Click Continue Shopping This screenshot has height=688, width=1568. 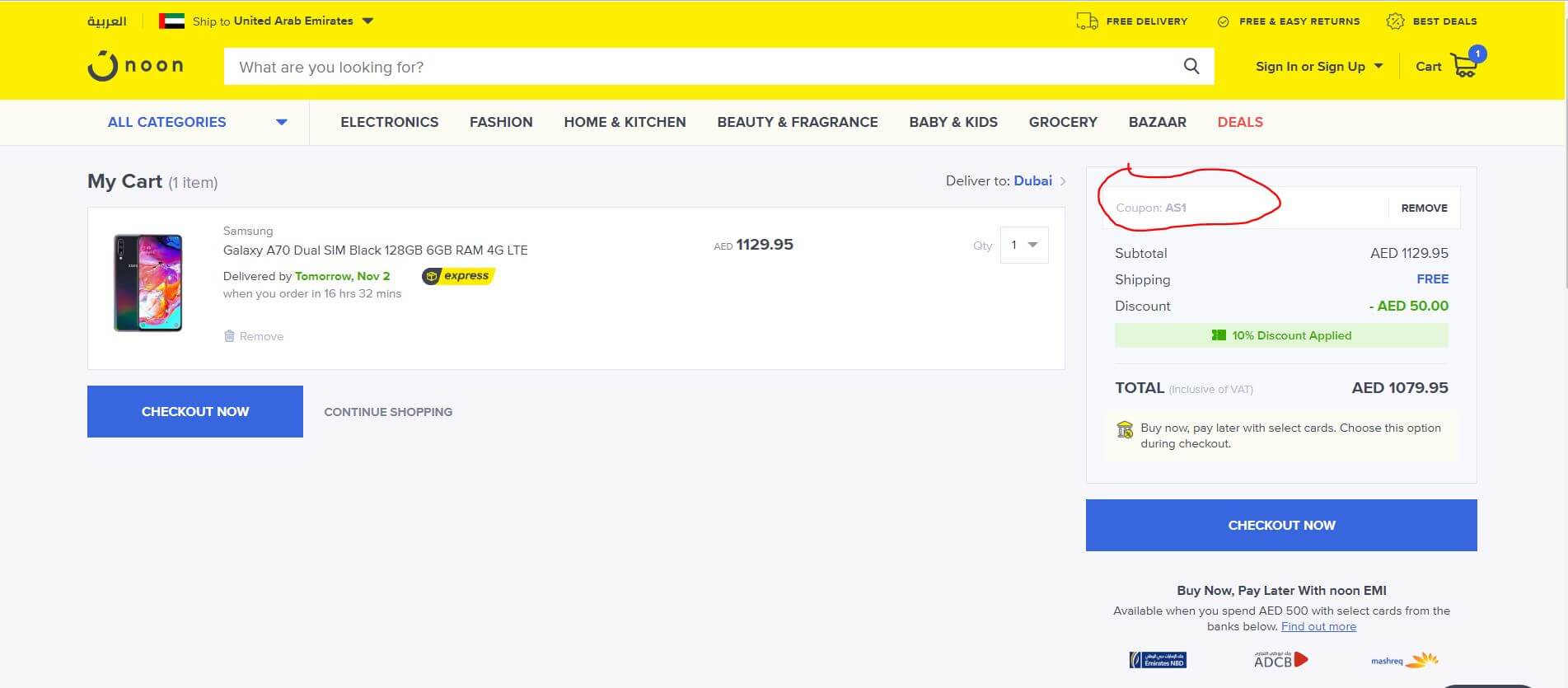point(388,412)
